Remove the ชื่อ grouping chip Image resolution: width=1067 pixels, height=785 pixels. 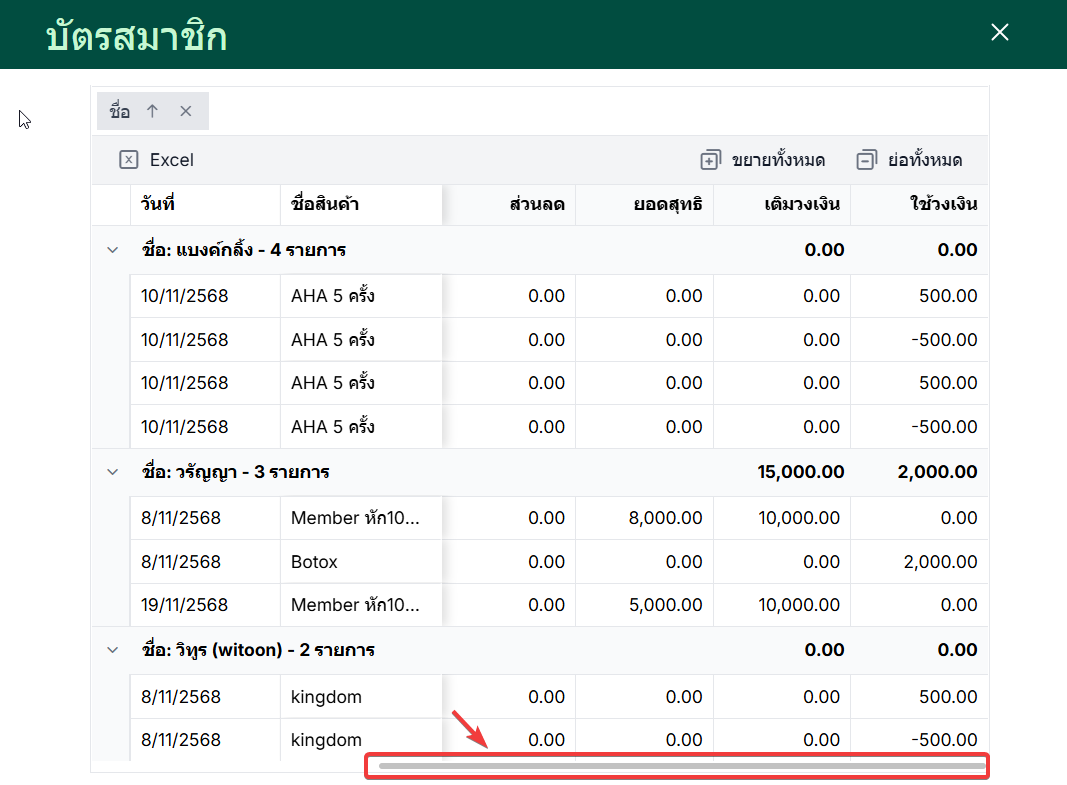[x=185, y=111]
